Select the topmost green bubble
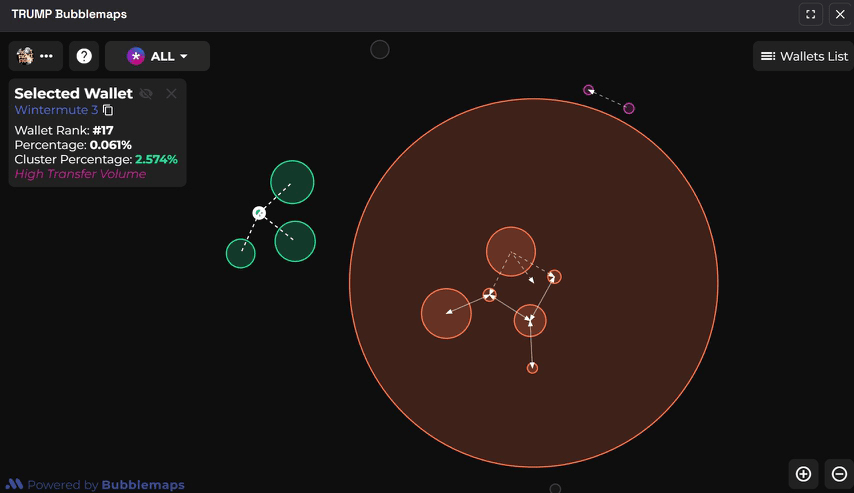 292,182
